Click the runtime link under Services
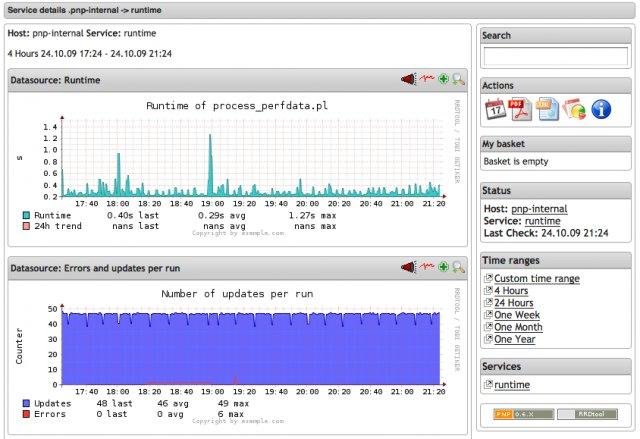The height and width of the screenshot is (439, 640). (512, 384)
